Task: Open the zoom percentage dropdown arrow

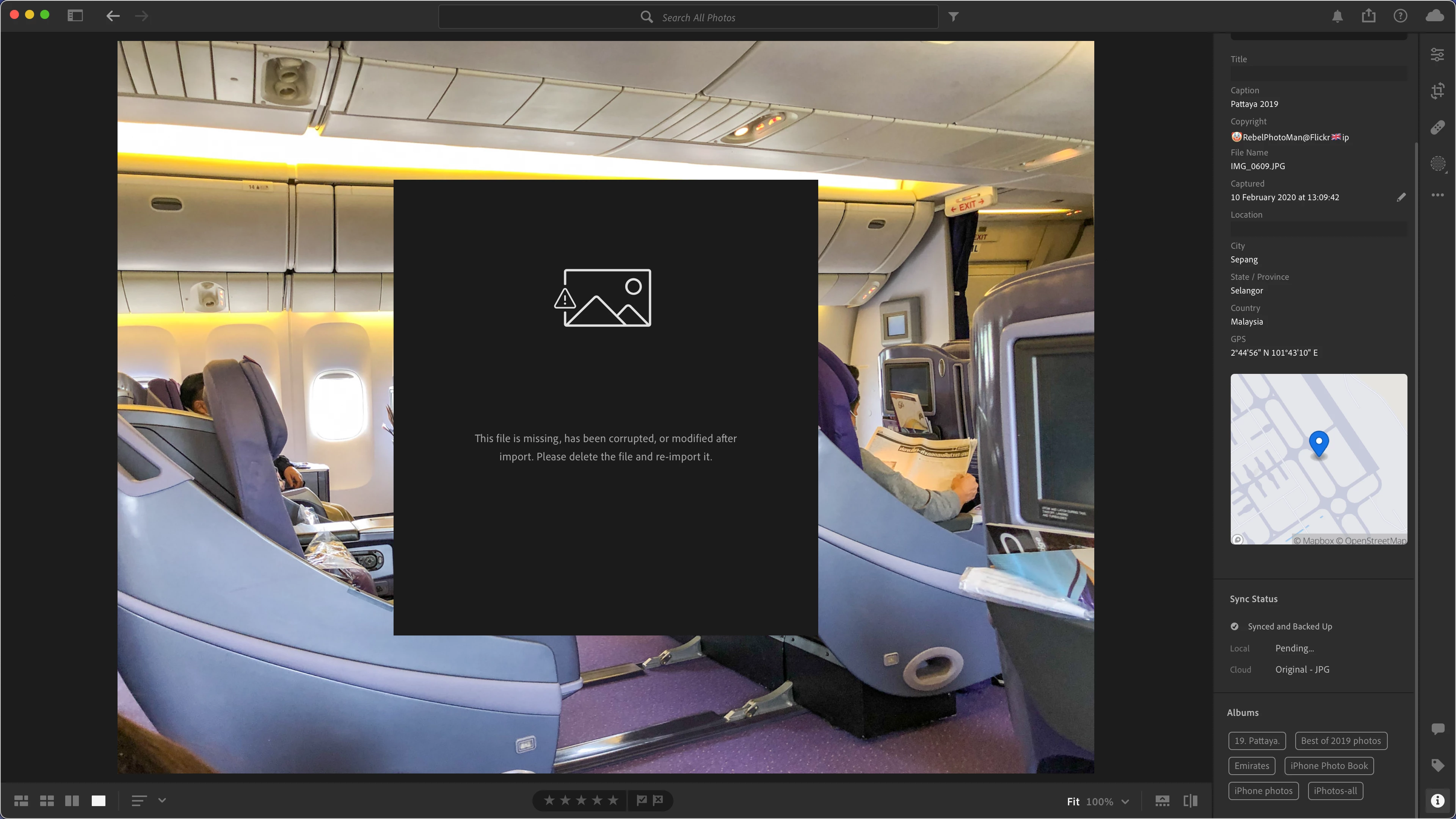Action: (x=1125, y=802)
